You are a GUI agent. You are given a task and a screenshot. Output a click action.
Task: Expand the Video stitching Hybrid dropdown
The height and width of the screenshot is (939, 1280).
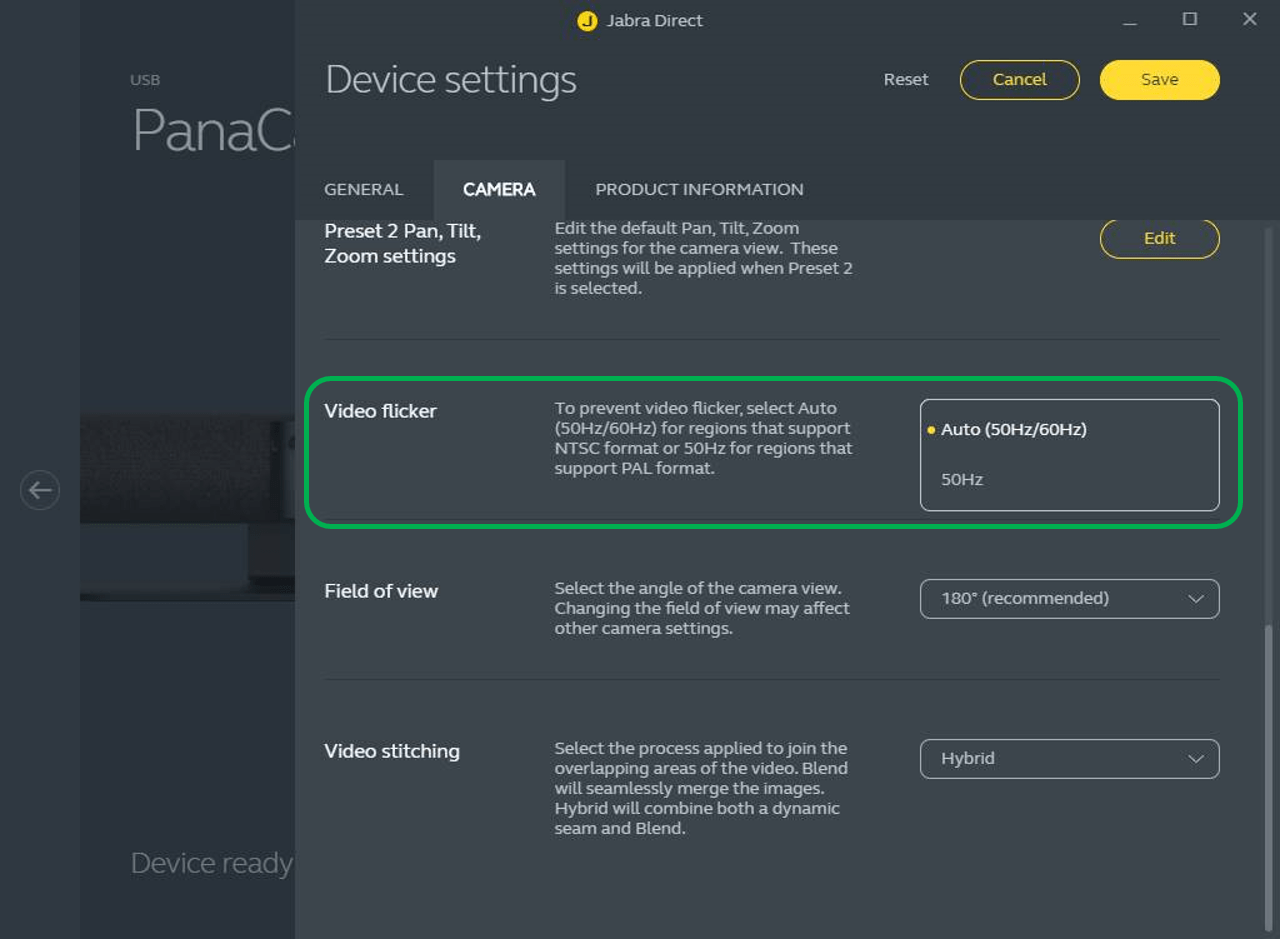point(1069,759)
